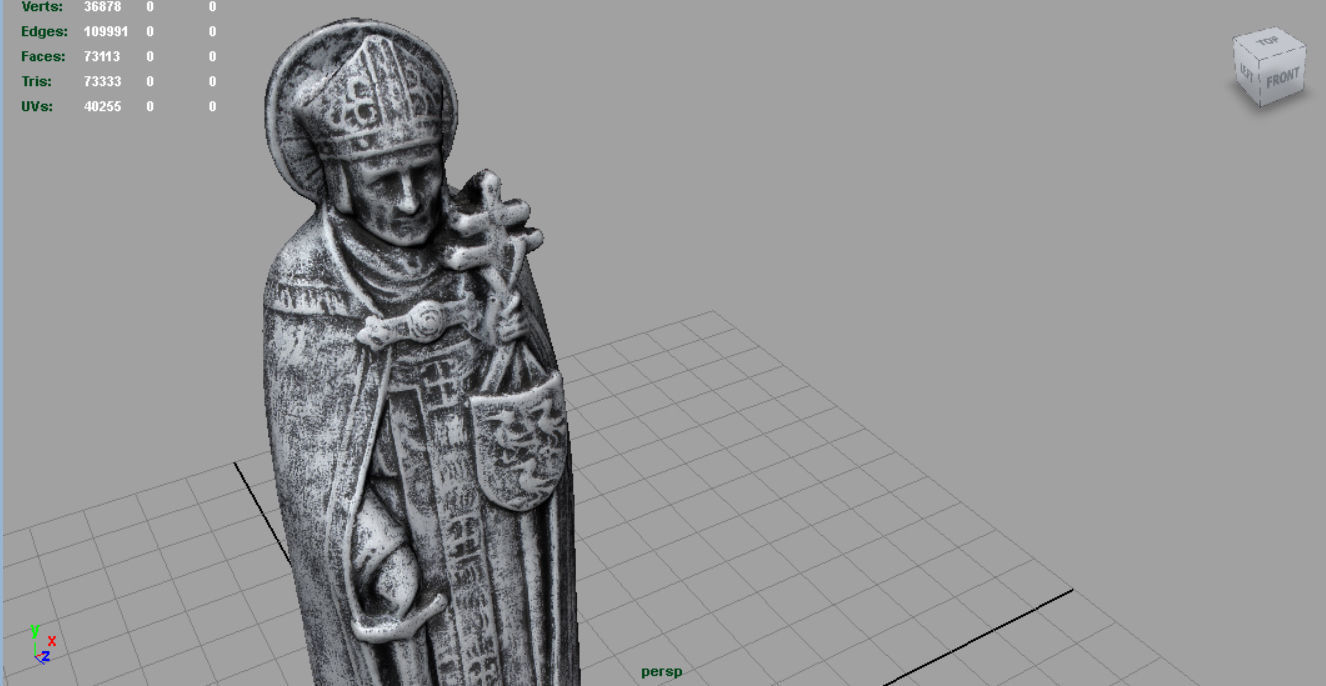
Task: Click the LEFT face of the view cube
Action: coord(1247,74)
